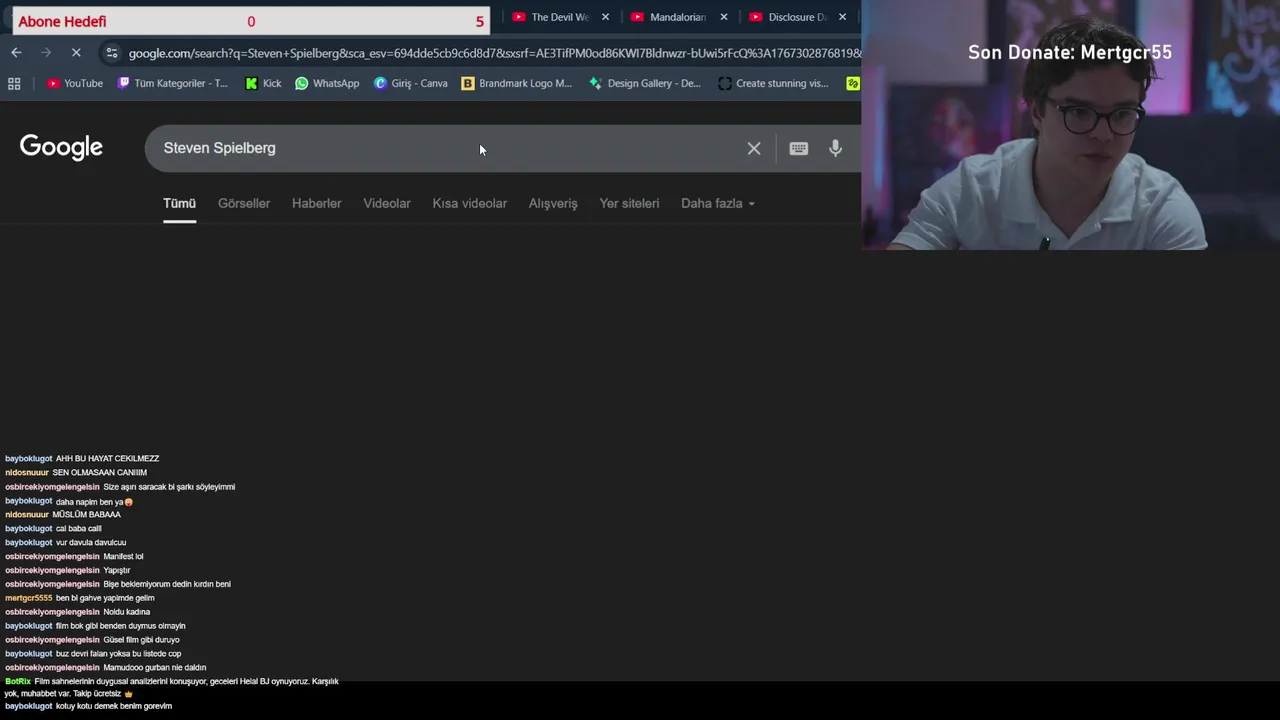Click chat message 'MÜSLÜM BABAAA'

coord(86,515)
